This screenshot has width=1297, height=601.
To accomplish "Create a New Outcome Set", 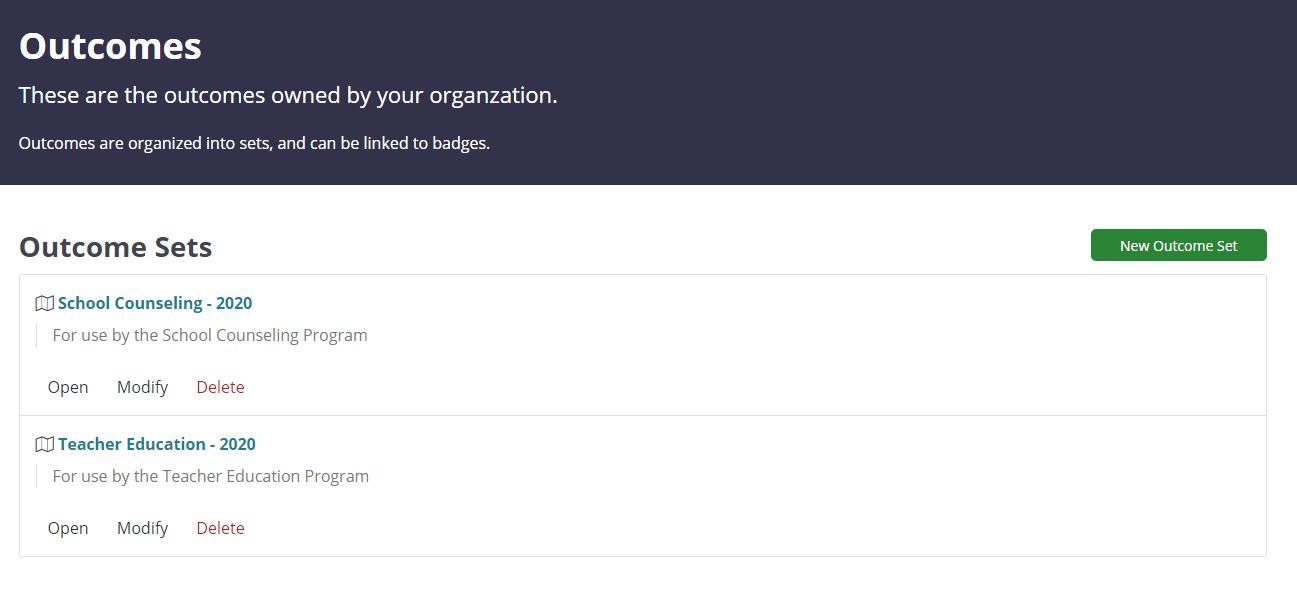I will (x=1178, y=245).
